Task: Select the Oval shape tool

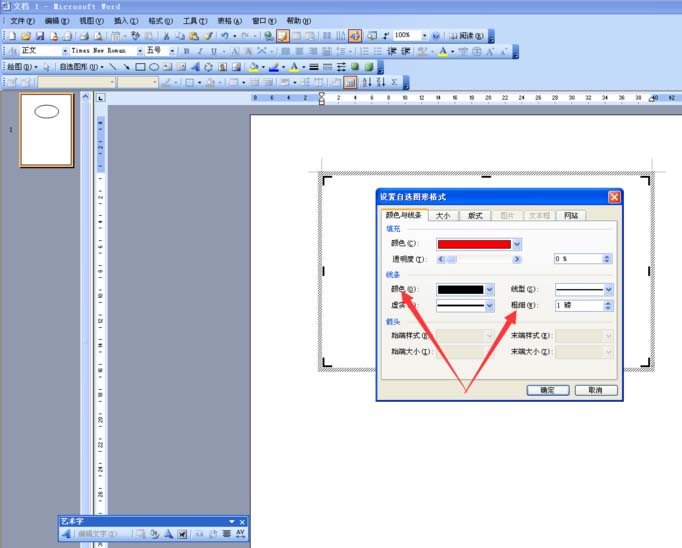Action: tap(154, 67)
